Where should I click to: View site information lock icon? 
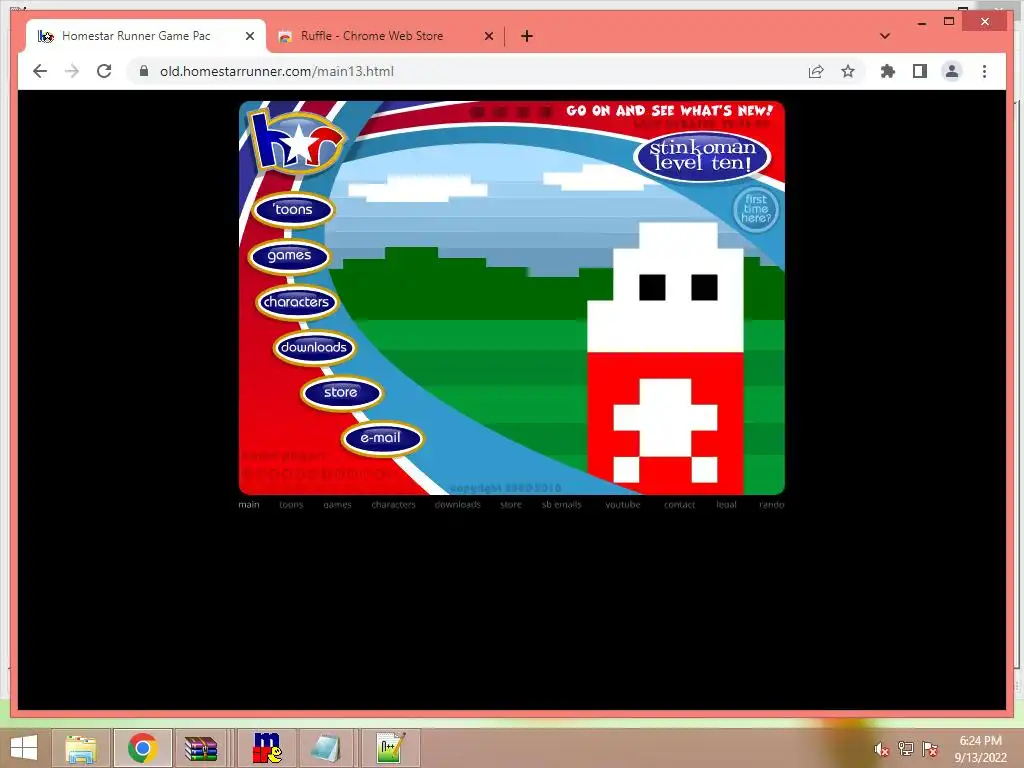point(144,71)
